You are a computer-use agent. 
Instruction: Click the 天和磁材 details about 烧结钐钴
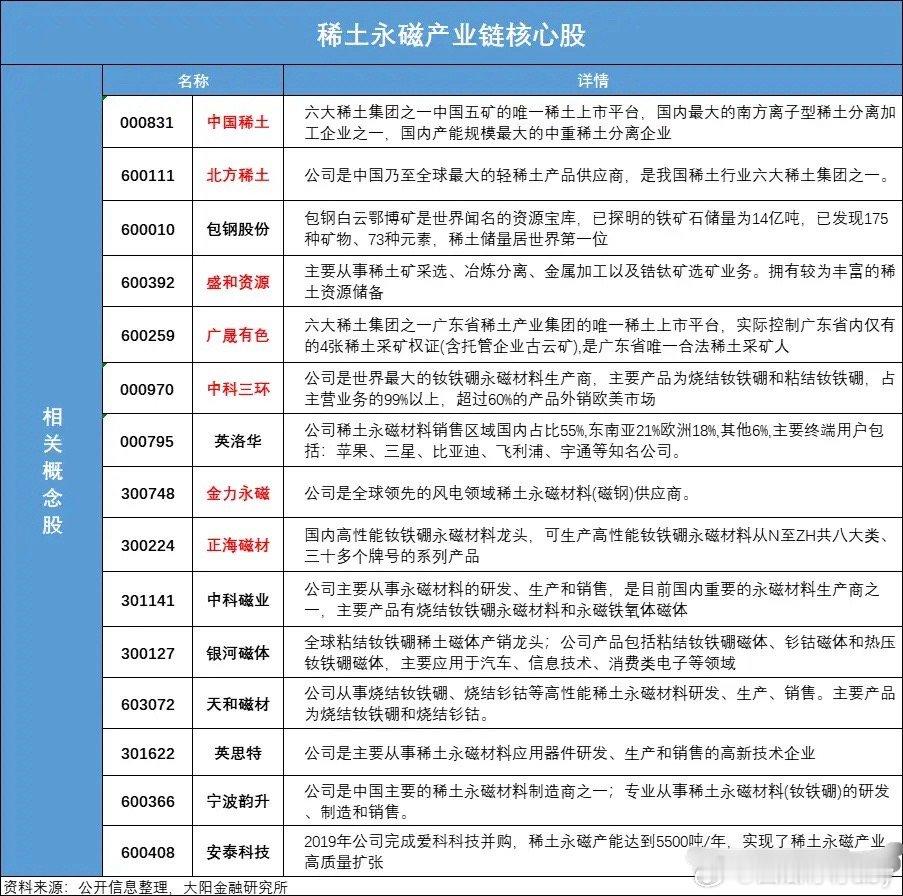[600, 704]
